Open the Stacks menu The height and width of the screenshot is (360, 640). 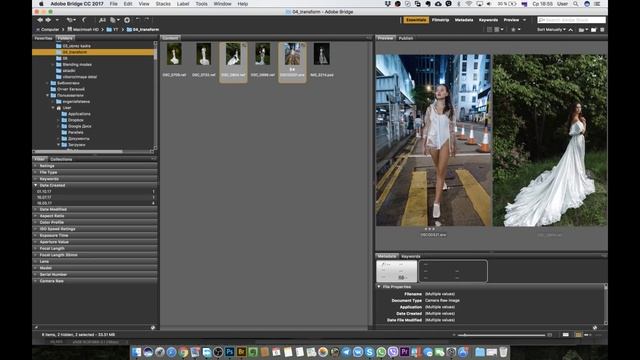pos(163,4)
